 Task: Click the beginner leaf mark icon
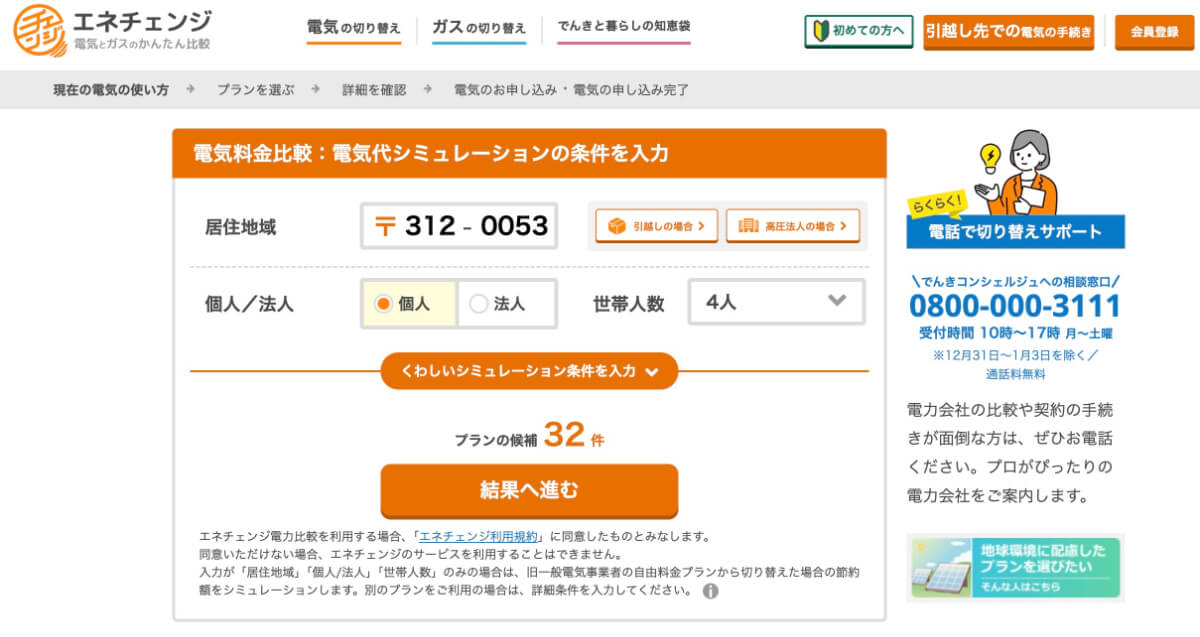[x=823, y=31]
